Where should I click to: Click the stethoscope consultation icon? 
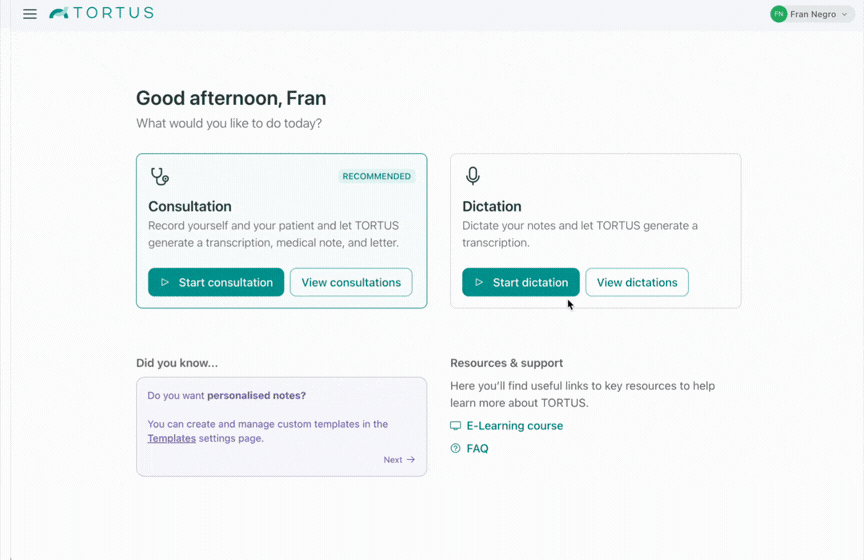[x=159, y=177]
